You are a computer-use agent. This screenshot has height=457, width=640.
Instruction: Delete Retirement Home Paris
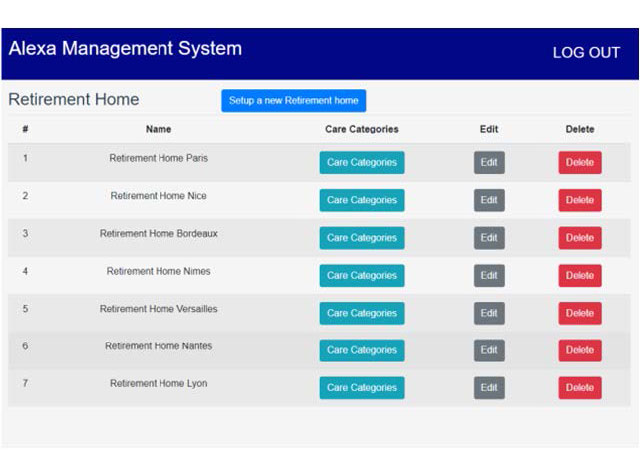(579, 162)
